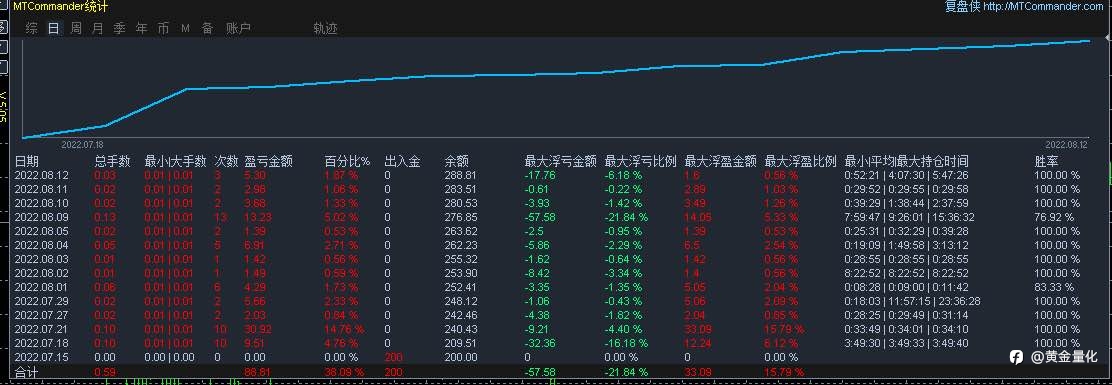Click the 余额 column header
This screenshot has width=1112, height=385.
point(457,161)
